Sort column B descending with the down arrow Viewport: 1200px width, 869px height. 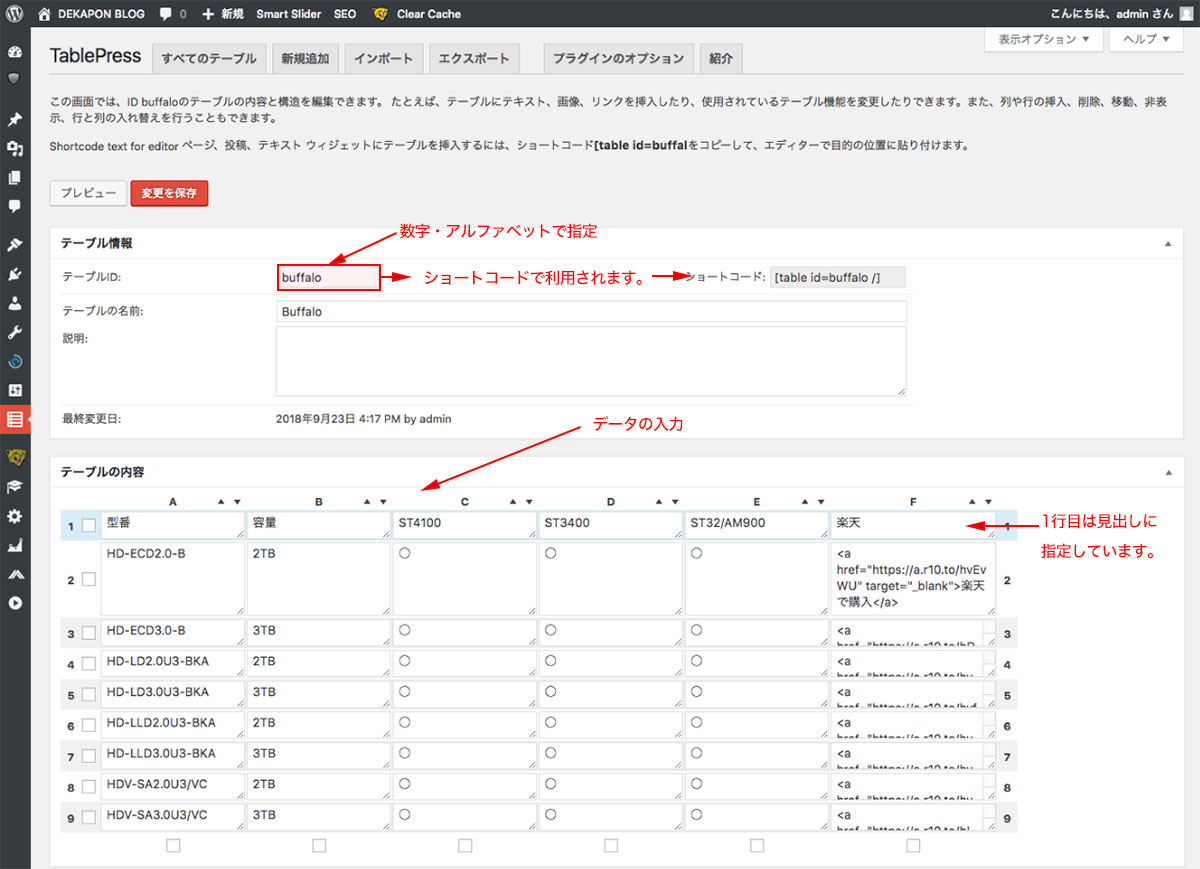383,501
